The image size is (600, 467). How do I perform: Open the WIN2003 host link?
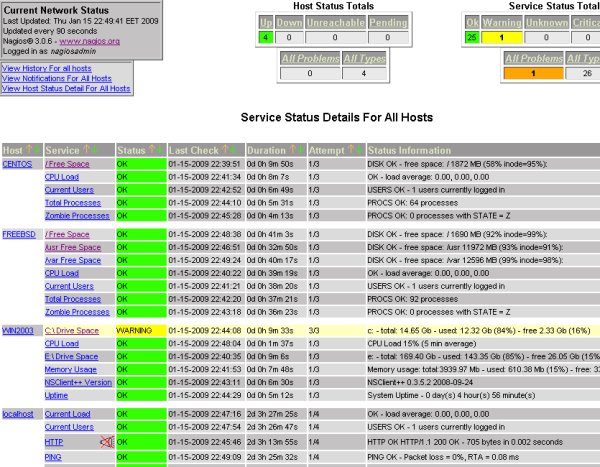[18, 331]
